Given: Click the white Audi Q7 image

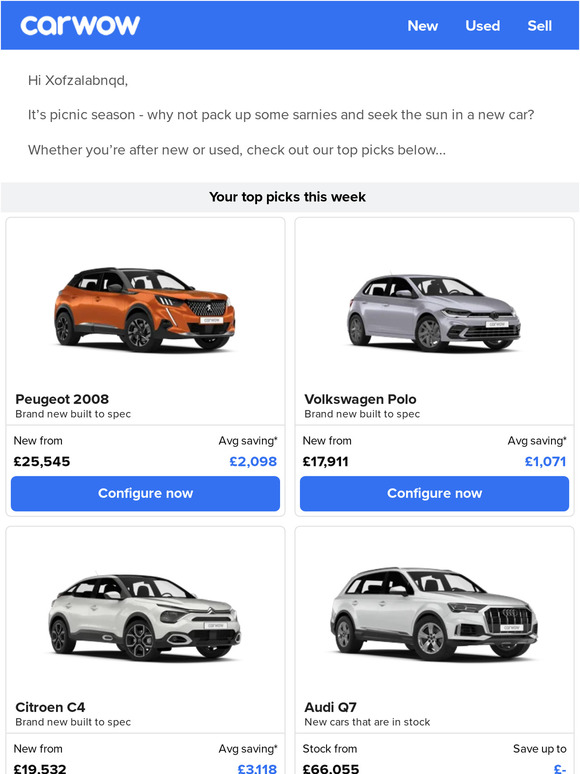Looking at the screenshot, I should 434,614.
